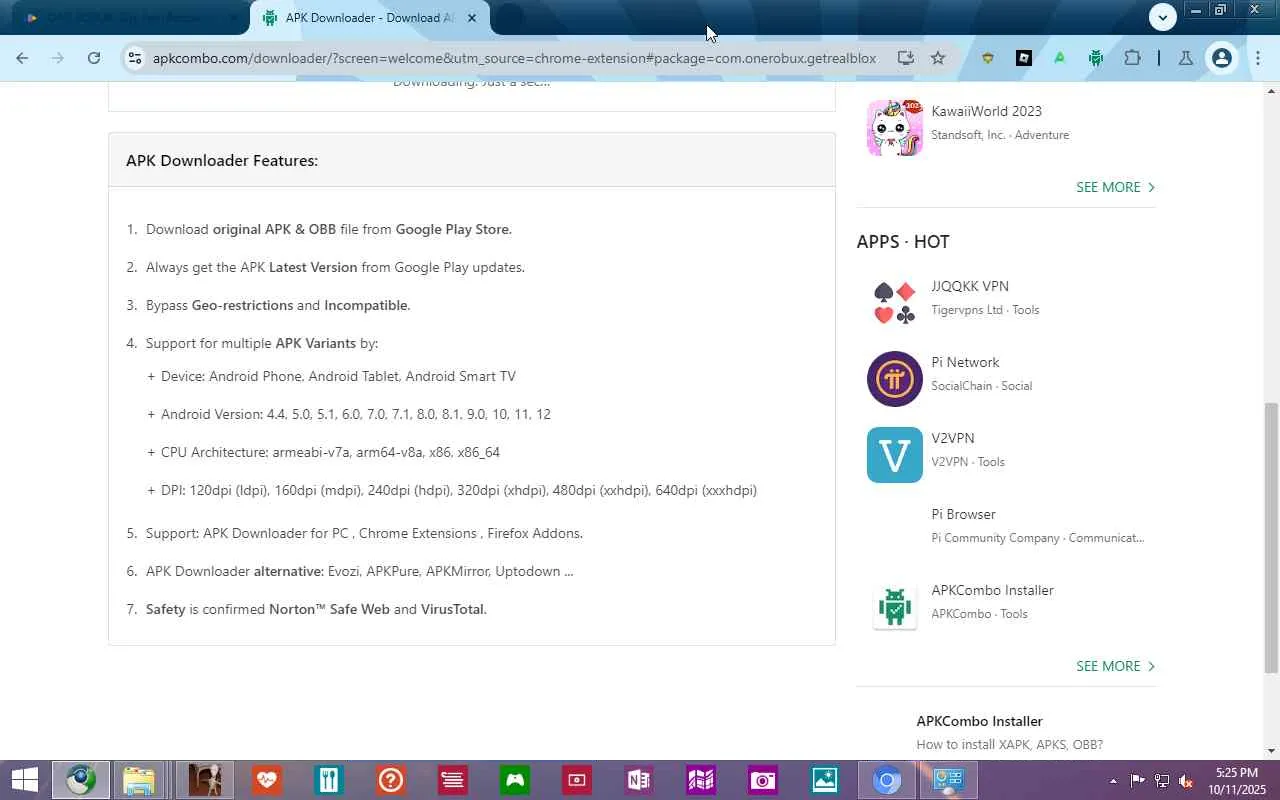Open the KawaiiWorld 2023 title link
1280x800 pixels.
pos(986,111)
